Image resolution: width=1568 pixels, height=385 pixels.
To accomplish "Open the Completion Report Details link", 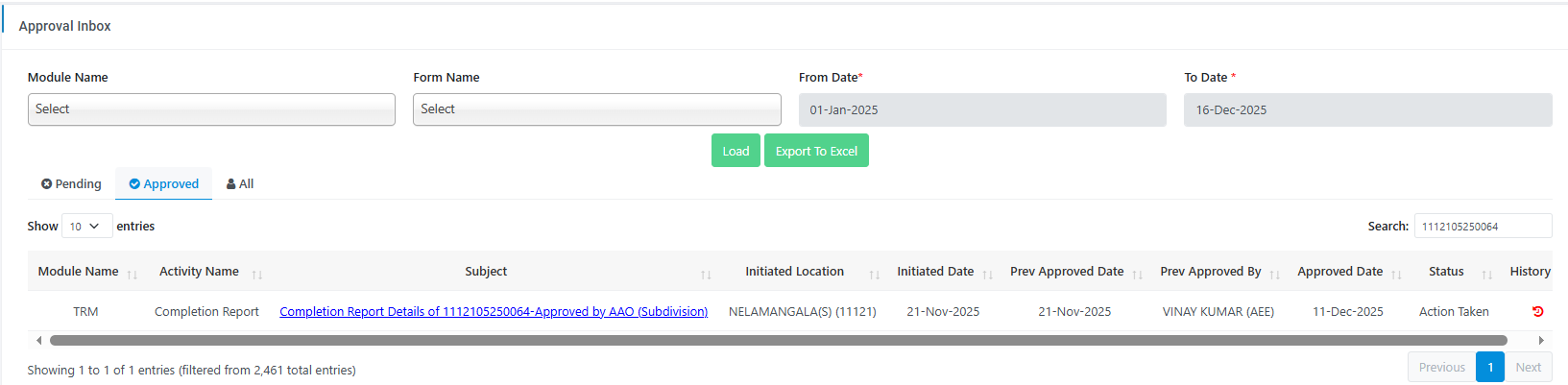I will 494,311.
